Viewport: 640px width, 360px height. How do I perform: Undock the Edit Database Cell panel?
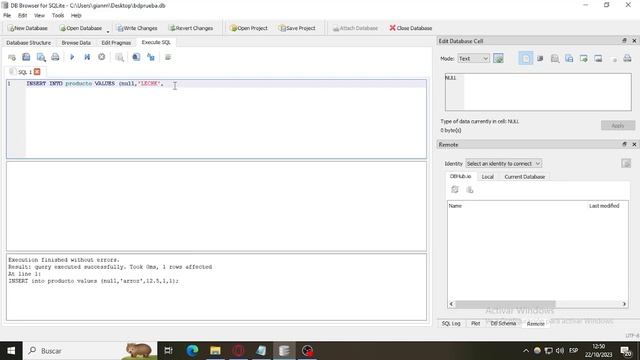pyautogui.click(x=624, y=40)
